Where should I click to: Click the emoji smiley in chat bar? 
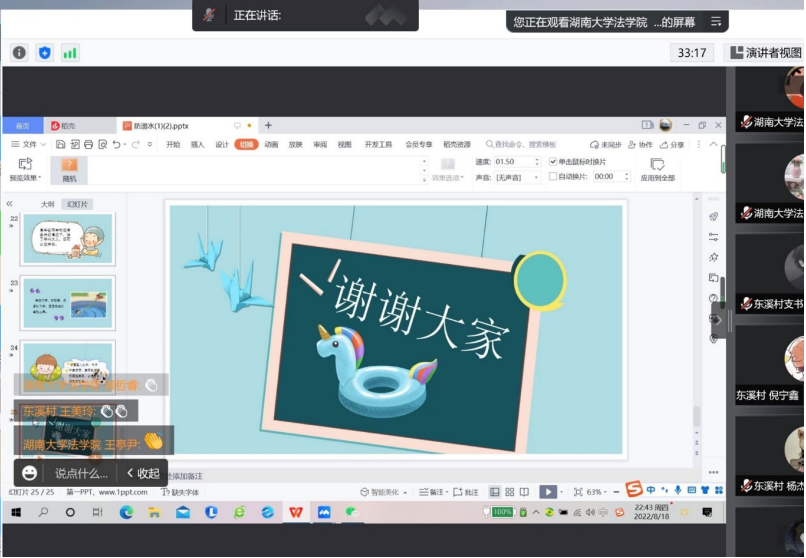pos(30,473)
